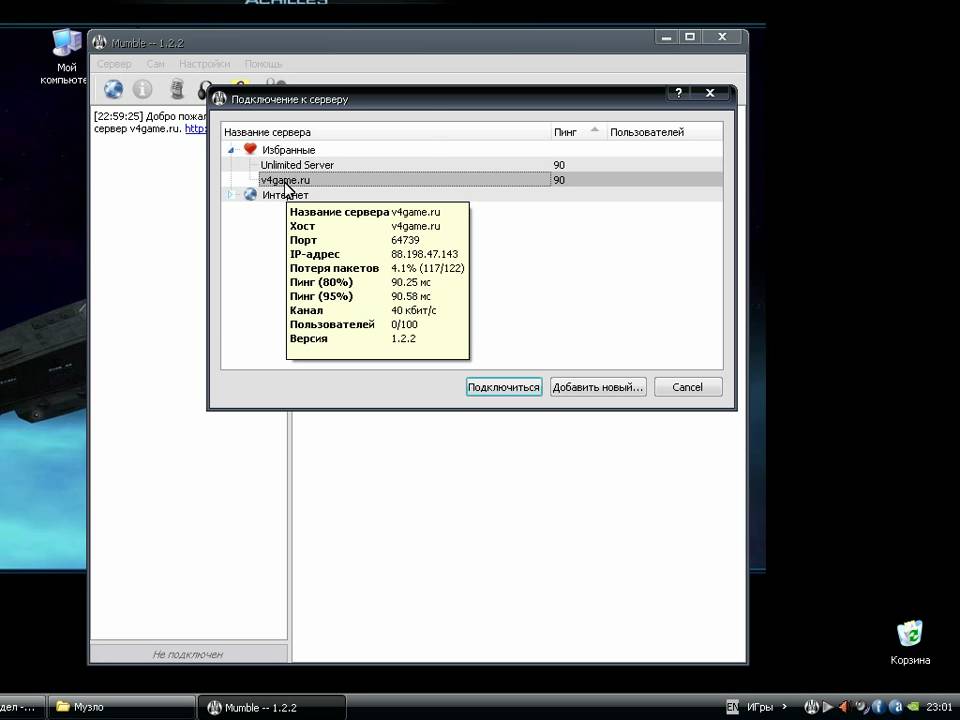Open the Помощь menu
The width and height of the screenshot is (960, 720).
tap(263, 64)
